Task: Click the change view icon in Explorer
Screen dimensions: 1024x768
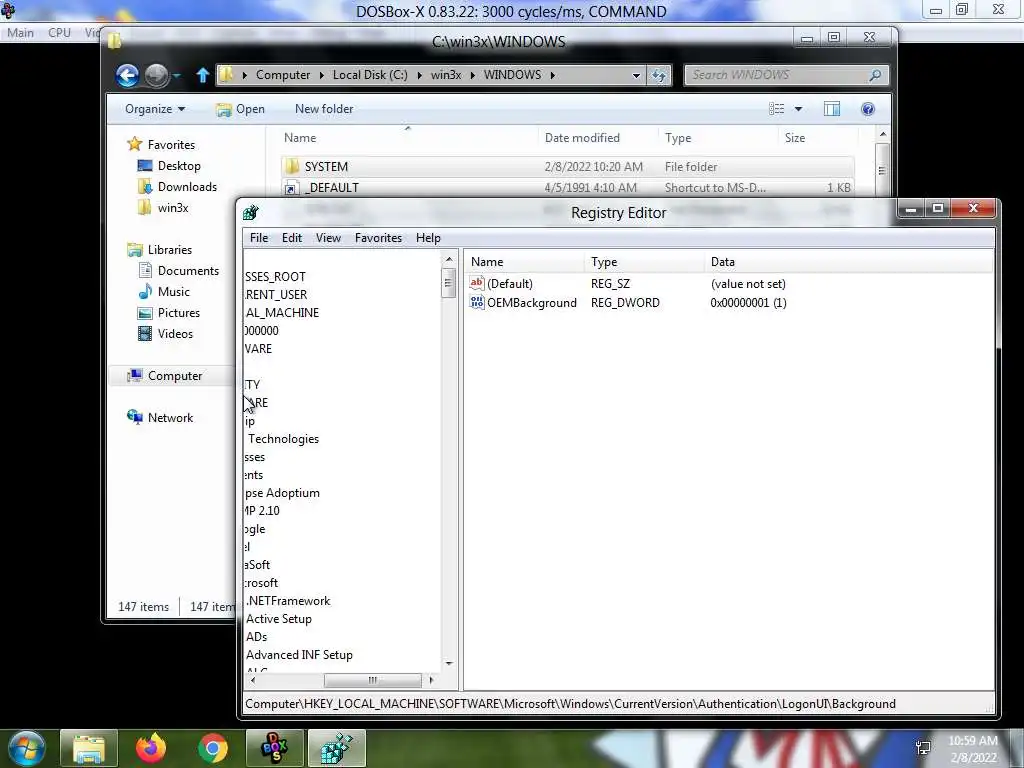Action: tap(776, 109)
